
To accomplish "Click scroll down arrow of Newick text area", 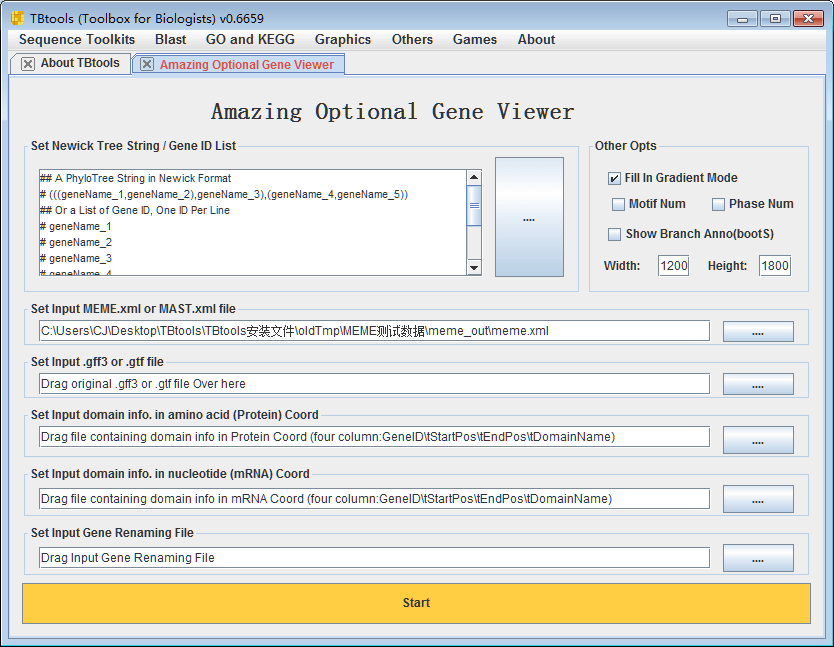I will (474, 268).
